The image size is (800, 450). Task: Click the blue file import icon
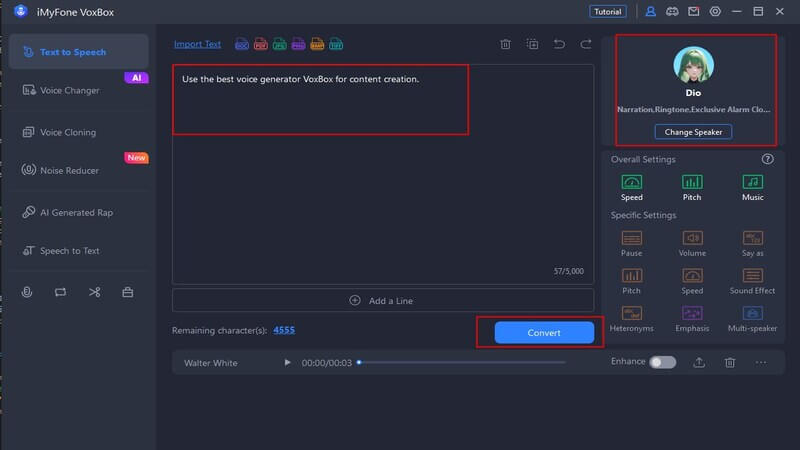242,44
